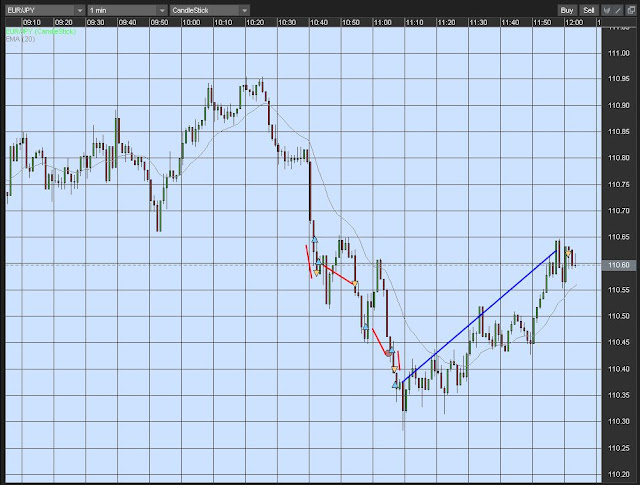Viewport: 640px width, 485px height.
Task: Click the 110.70 price axis label
Action: [619, 211]
